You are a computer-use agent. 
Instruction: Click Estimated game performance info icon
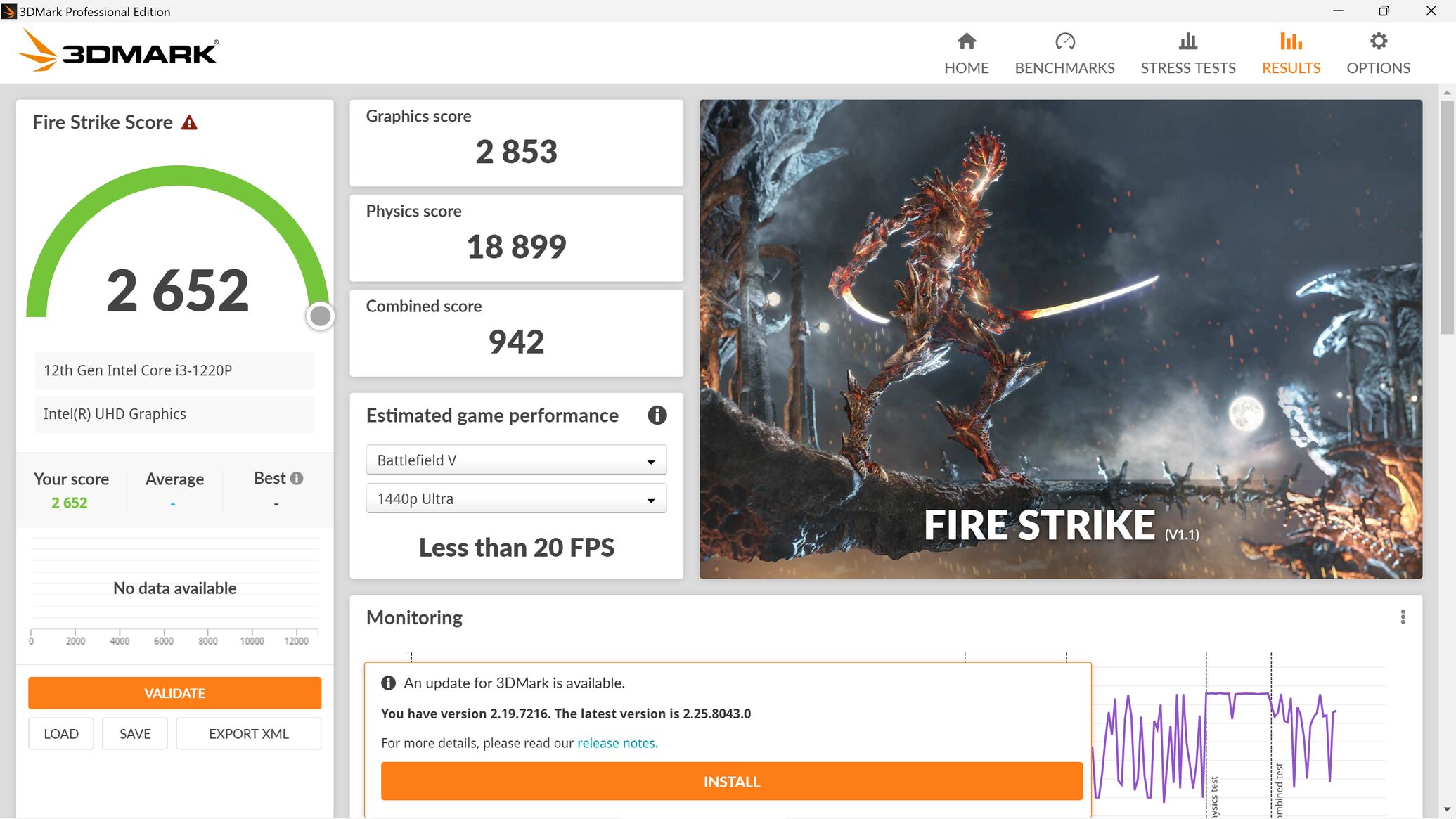pos(657,415)
